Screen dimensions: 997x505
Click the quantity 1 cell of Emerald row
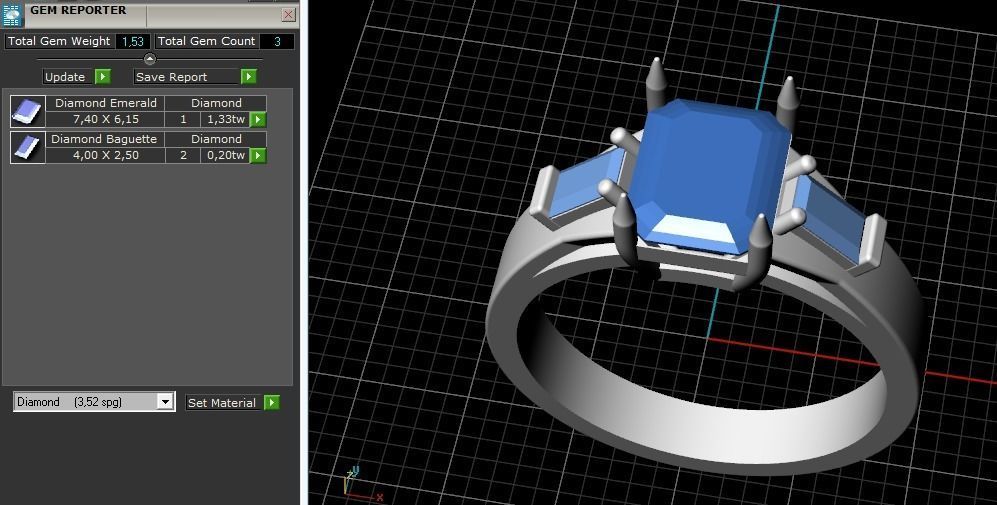(183, 120)
